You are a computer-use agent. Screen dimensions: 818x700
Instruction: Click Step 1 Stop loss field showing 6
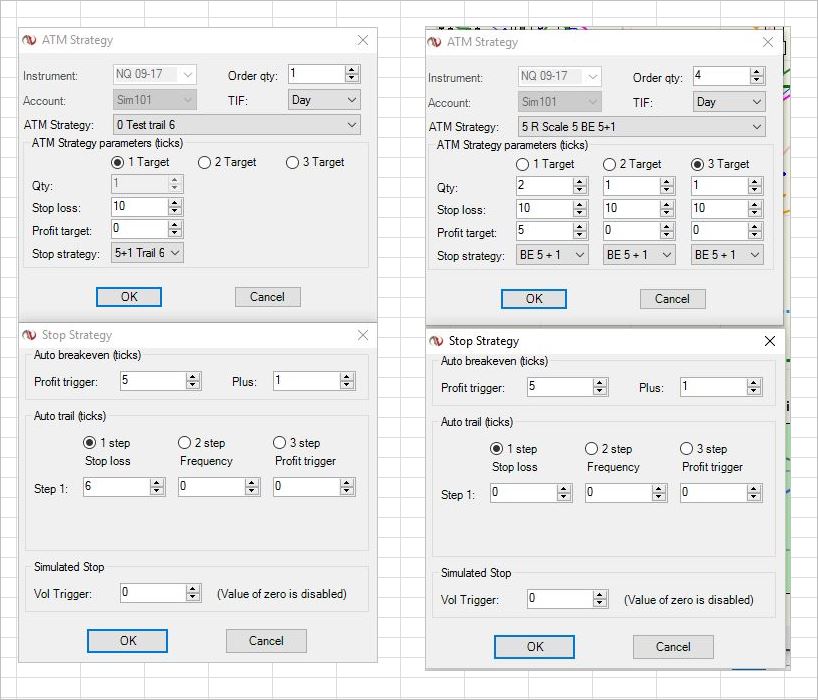pos(116,487)
